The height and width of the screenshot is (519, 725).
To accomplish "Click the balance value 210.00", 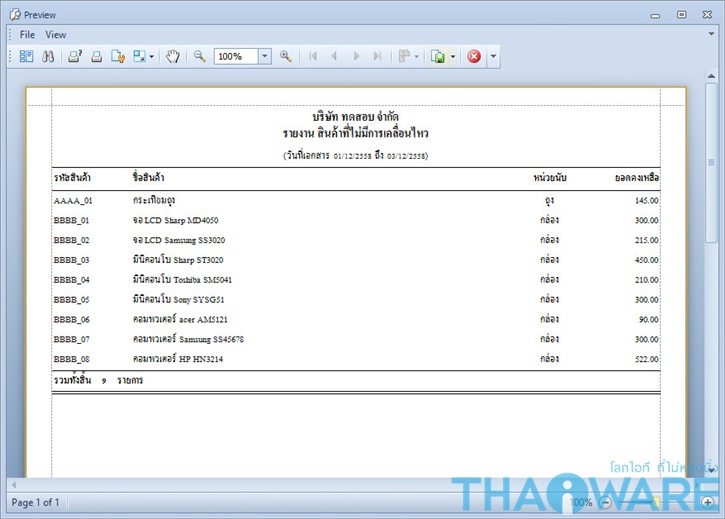I will point(646,280).
